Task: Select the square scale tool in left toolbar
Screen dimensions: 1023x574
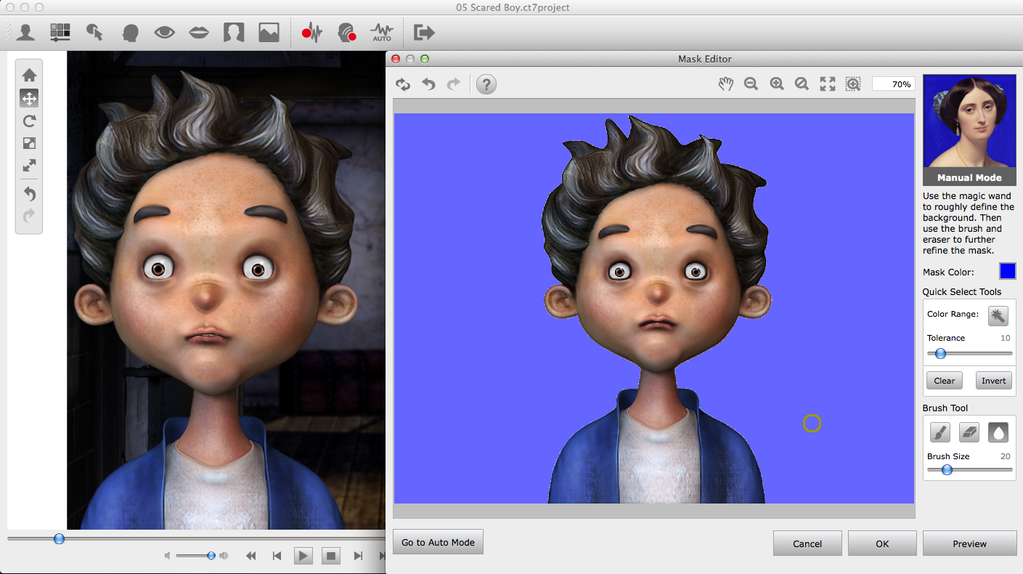Action: tap(29, 144)
